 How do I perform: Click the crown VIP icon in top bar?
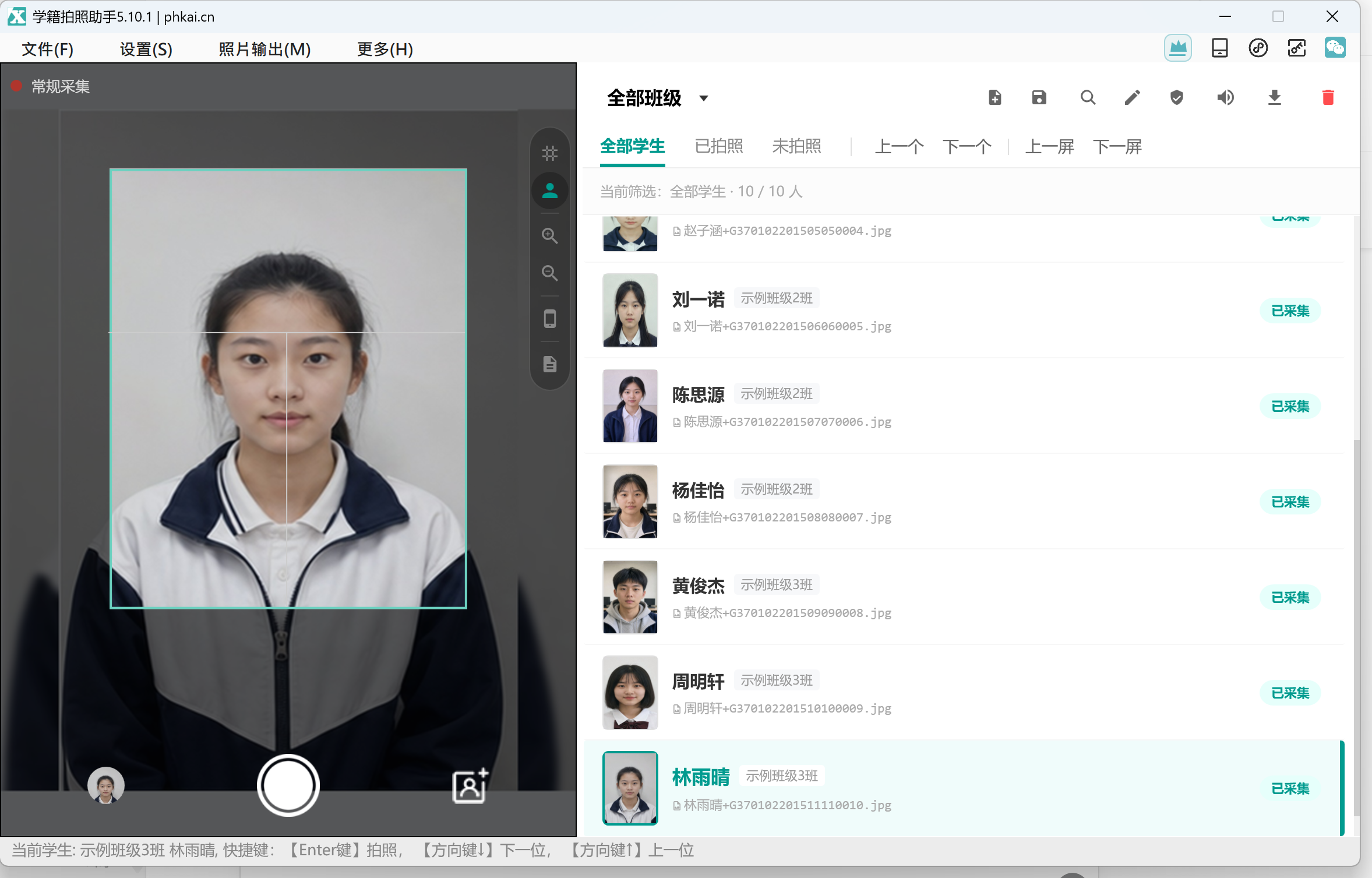1177,48
